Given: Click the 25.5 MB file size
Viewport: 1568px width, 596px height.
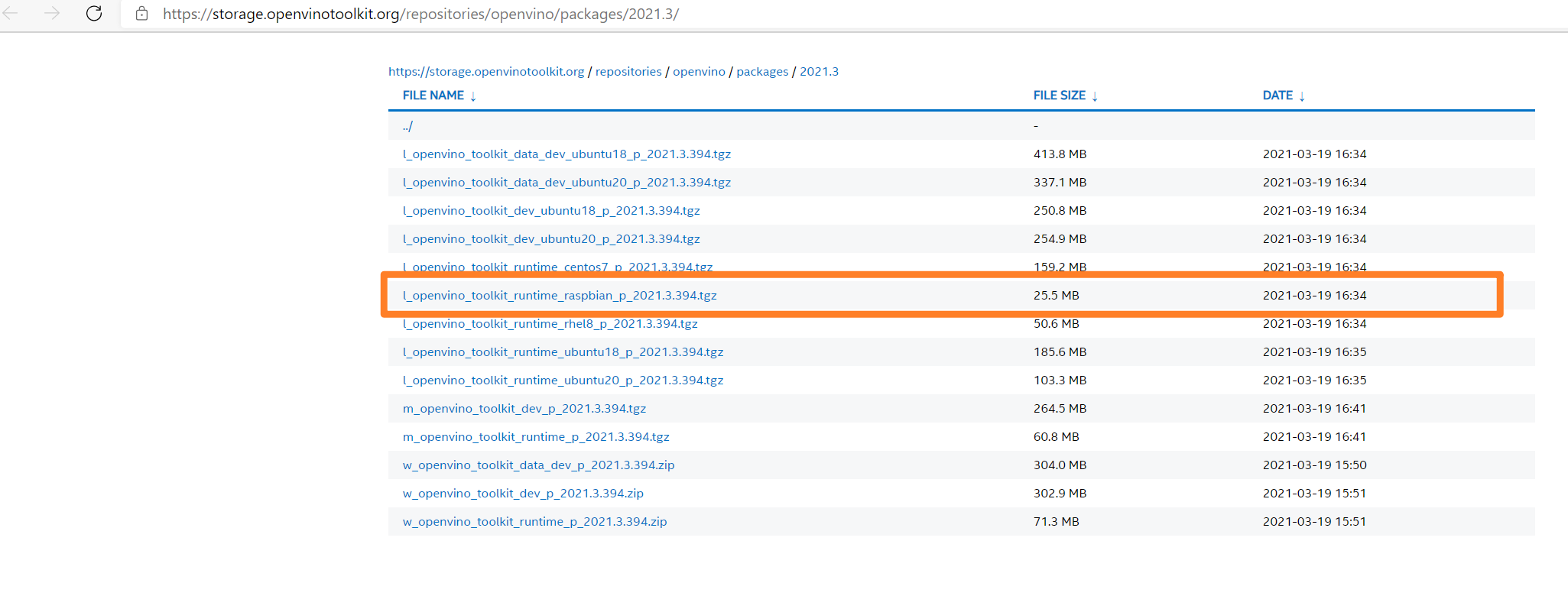Looking at the screenshot, I should point(1057,296).
